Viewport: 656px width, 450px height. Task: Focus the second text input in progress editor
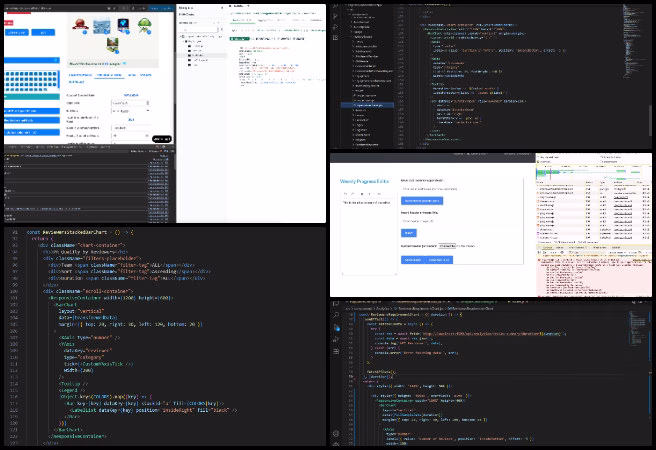(x=460, y=221)
